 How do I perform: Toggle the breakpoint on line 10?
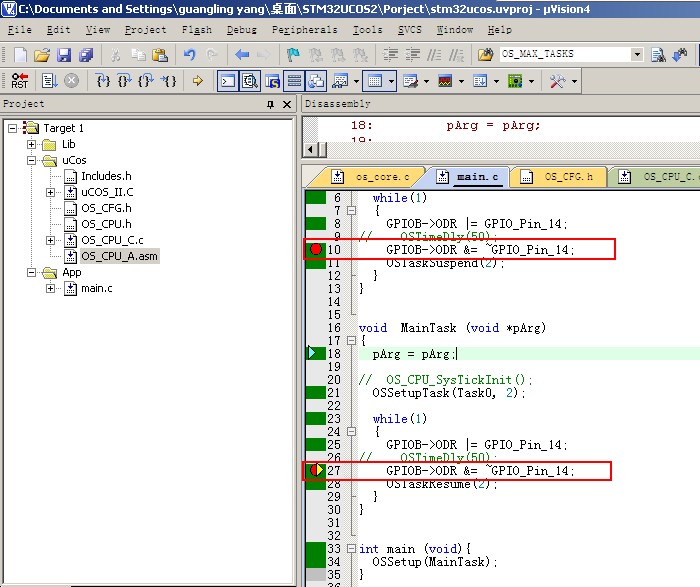tap(316, 249)
